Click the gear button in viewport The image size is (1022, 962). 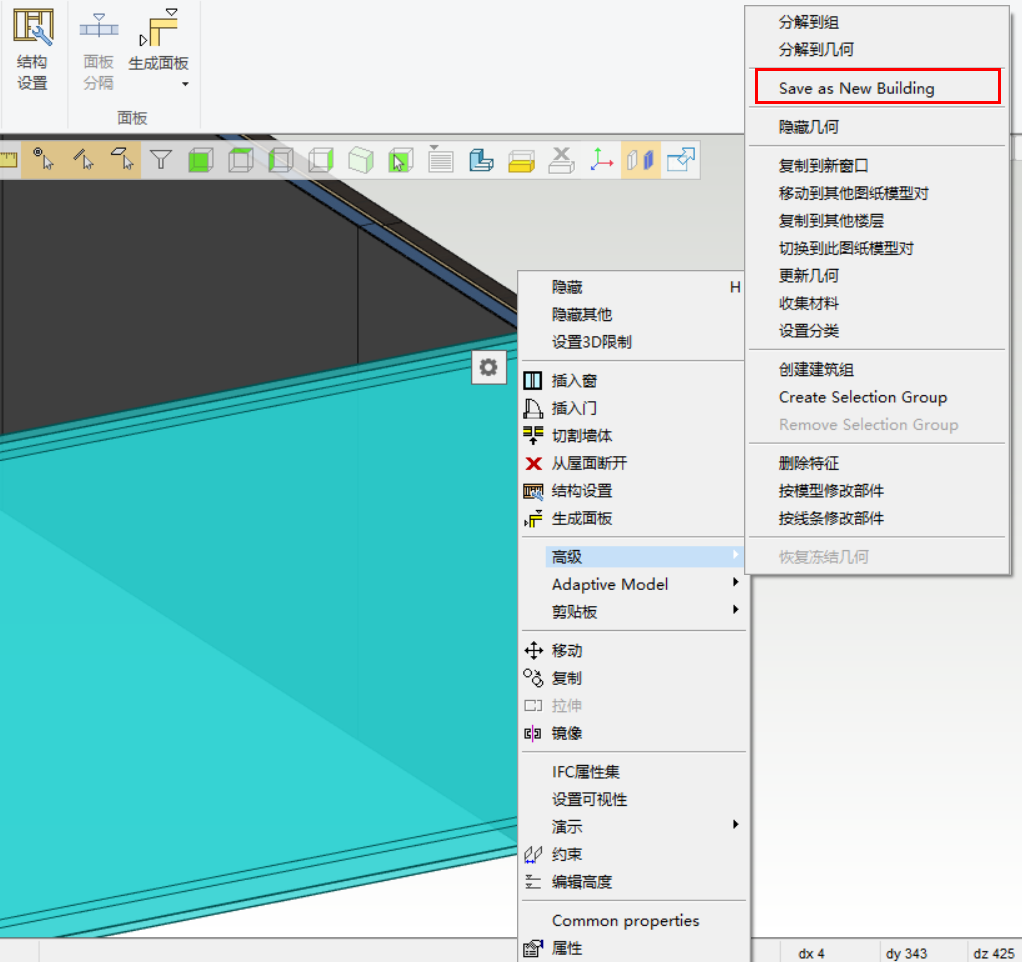tap(489, 367)
